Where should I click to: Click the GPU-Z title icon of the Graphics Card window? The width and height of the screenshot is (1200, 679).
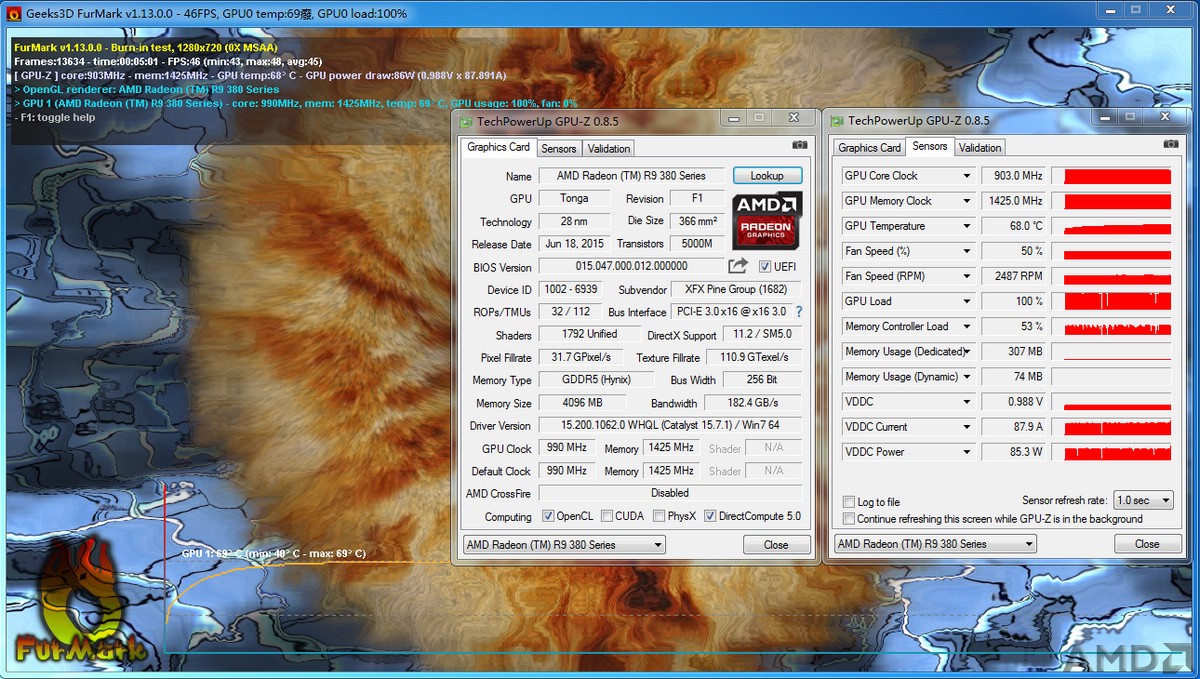[x=465, y=121]
